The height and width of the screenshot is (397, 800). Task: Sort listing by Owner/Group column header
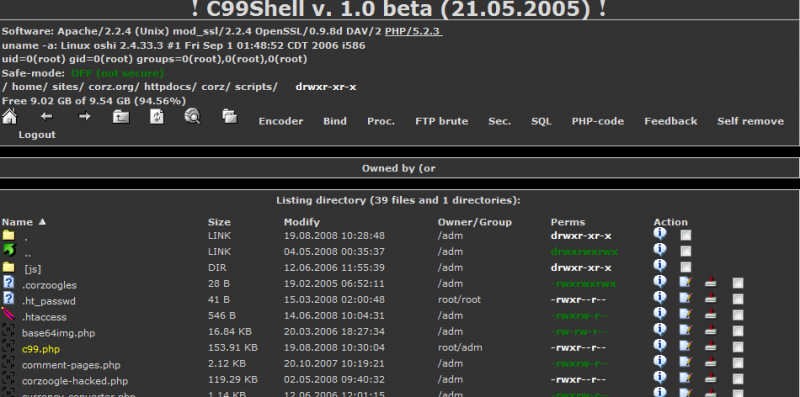pos(474,222)
